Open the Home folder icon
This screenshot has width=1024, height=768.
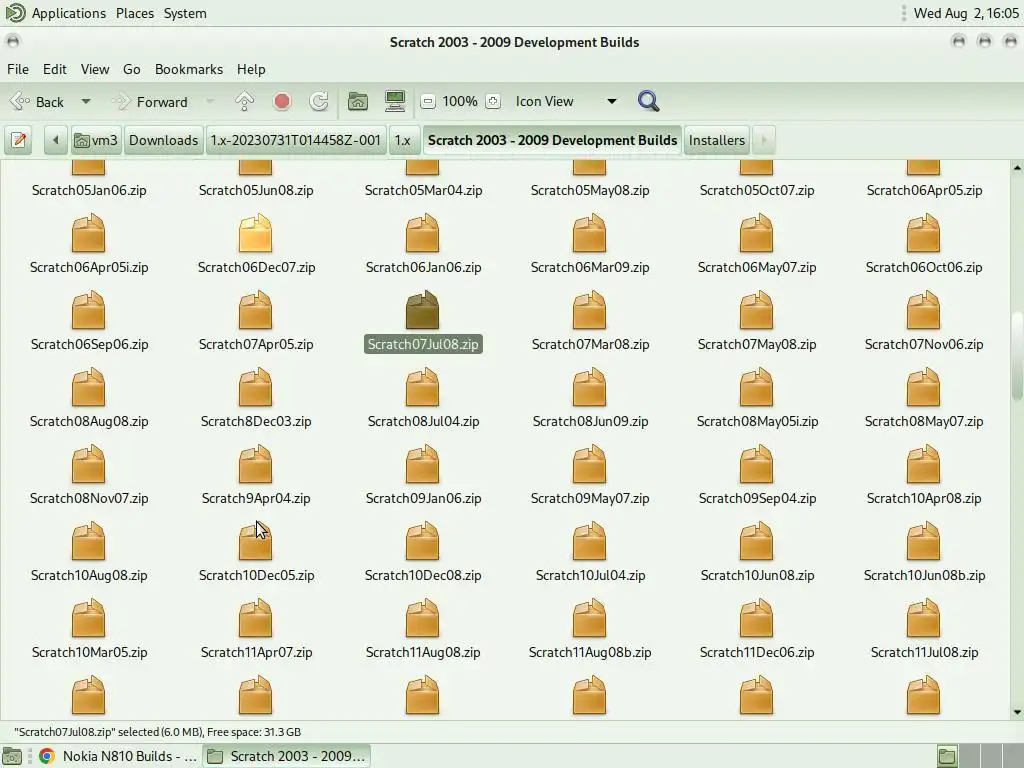(x=357, y=101)
